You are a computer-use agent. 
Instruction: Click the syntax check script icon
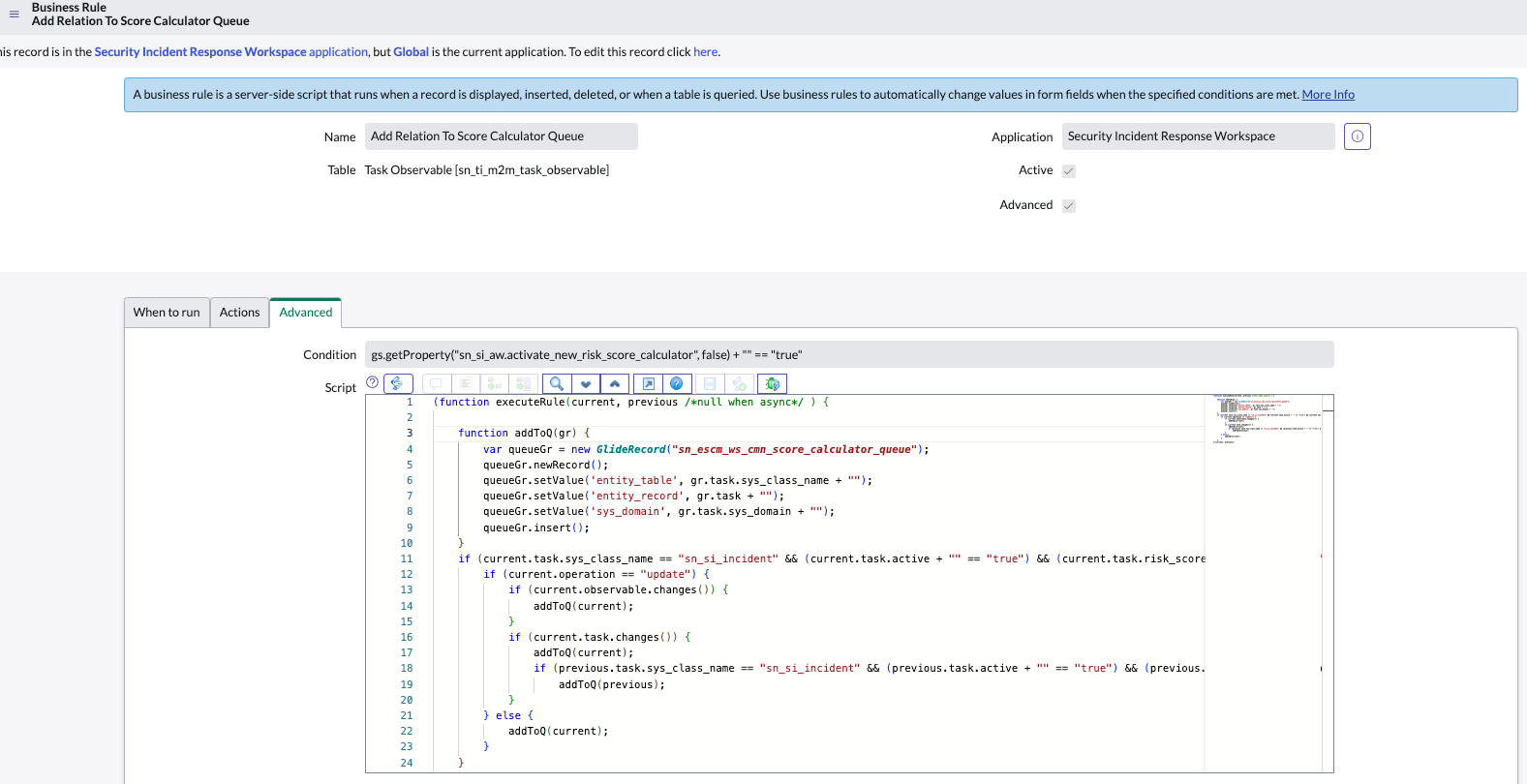740,384
